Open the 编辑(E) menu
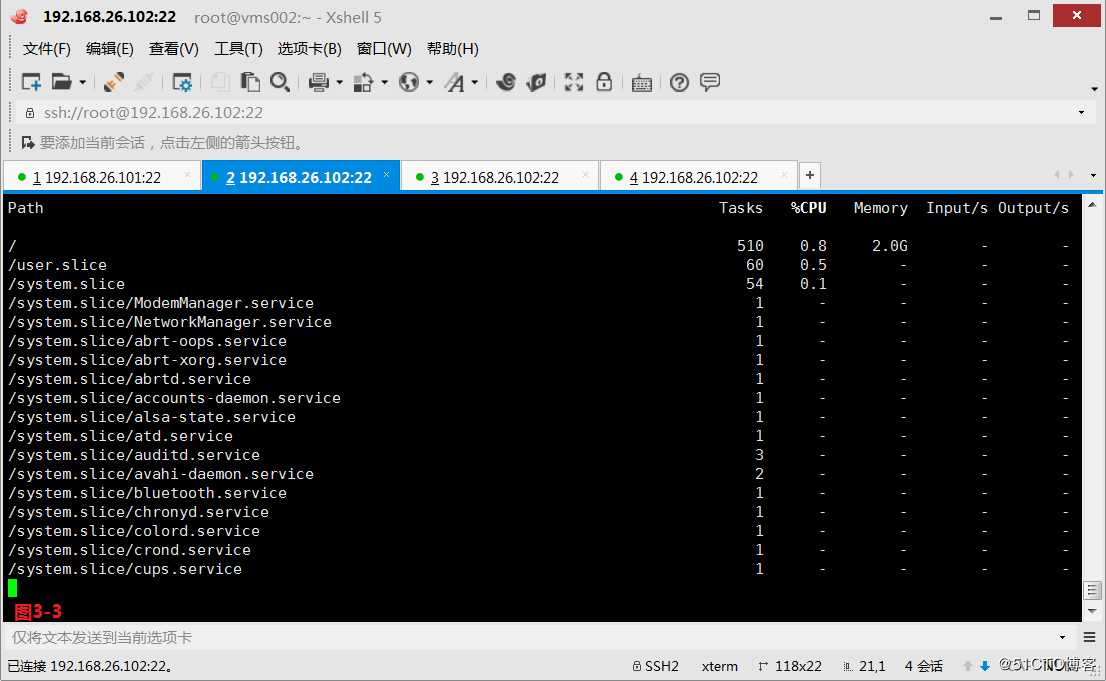This screenshot has width=1106, height=681. tap(109, 49)
